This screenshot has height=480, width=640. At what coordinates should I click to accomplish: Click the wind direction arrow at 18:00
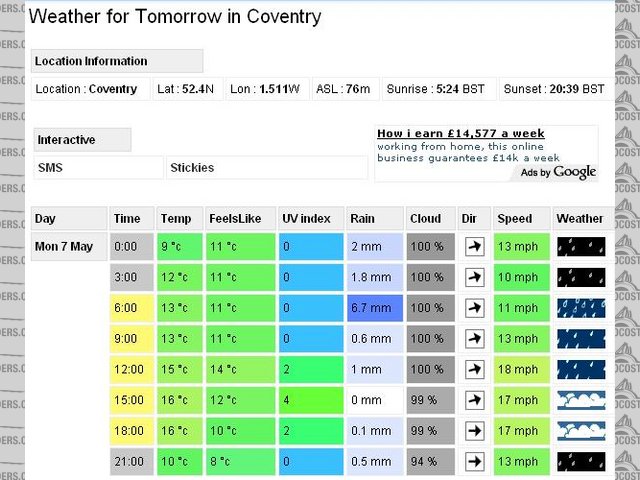[475, 432]
